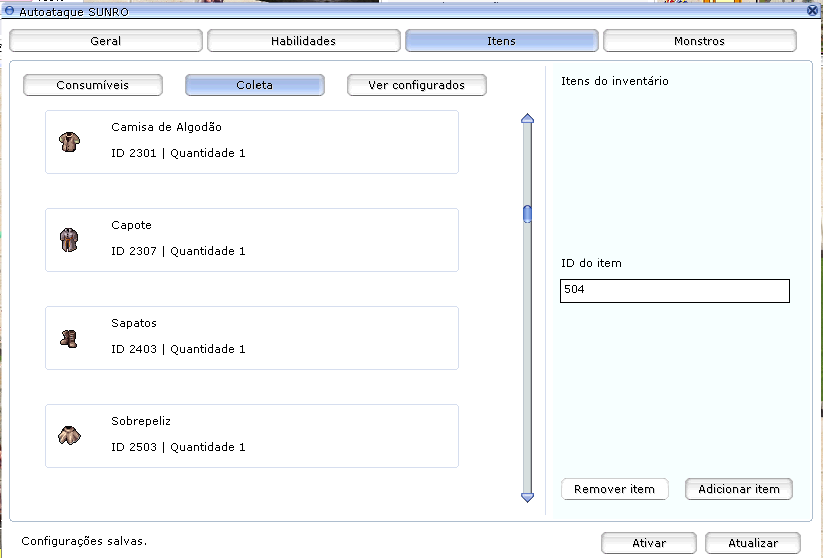Image resolution: width=823 pixels, height=558 pixels.
Task: Click the Autoatague SUNRO title bar icon
Action: point(9,10)
